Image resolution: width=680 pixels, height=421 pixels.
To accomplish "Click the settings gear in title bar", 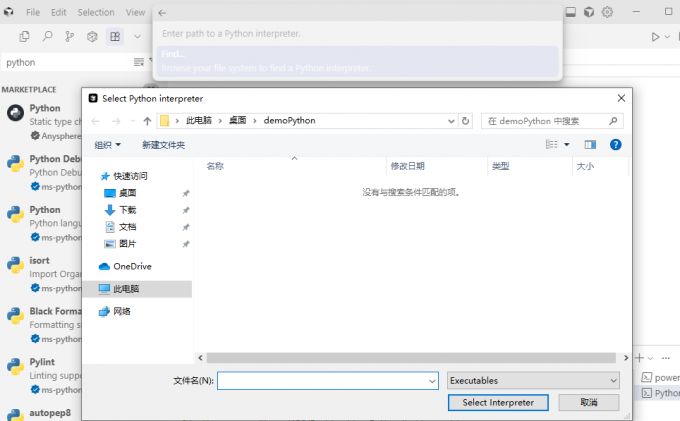I will (x=607, y=12).
